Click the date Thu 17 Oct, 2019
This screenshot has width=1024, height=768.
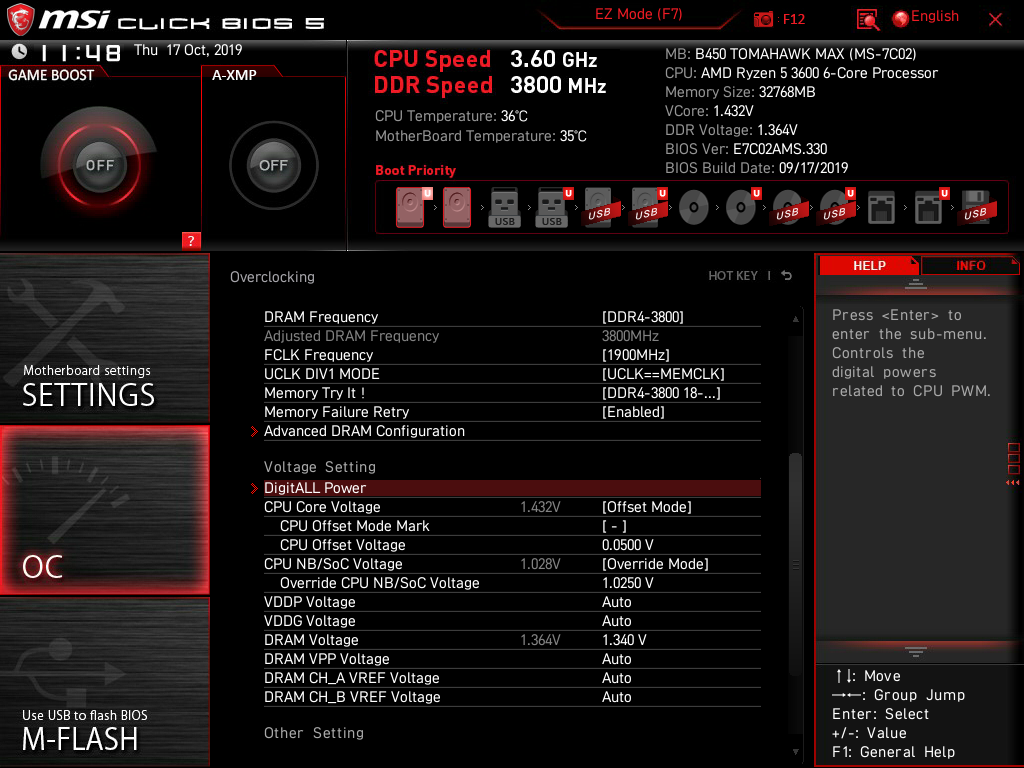pyautogui.click(x=188, y=50)
